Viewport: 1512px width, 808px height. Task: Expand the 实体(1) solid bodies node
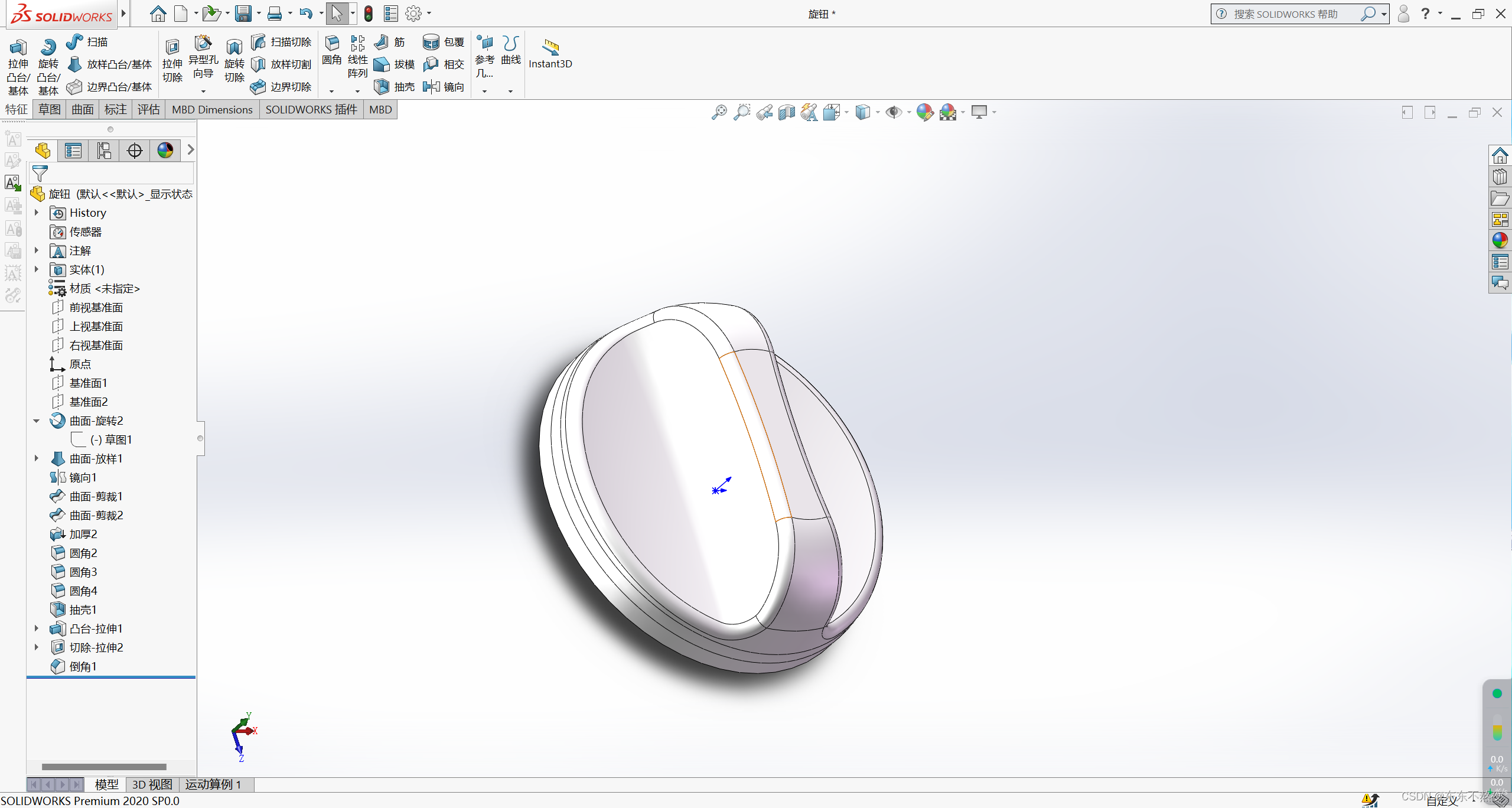click(37, 269)
